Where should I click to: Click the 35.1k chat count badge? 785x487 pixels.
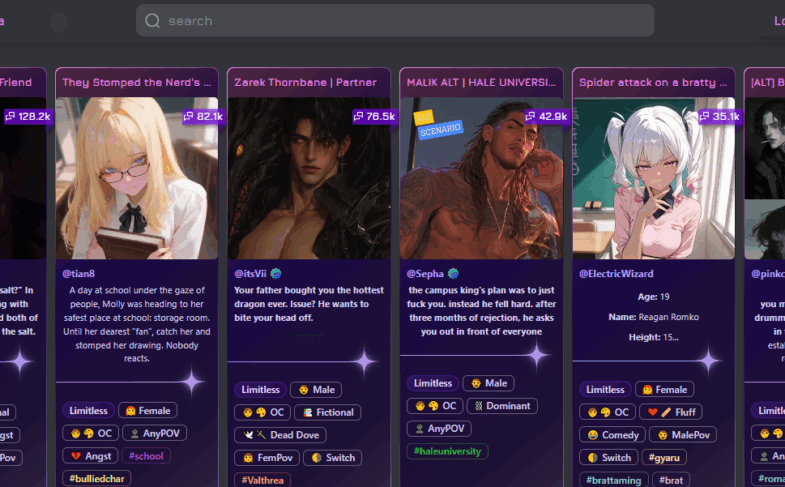click(720, 117)
